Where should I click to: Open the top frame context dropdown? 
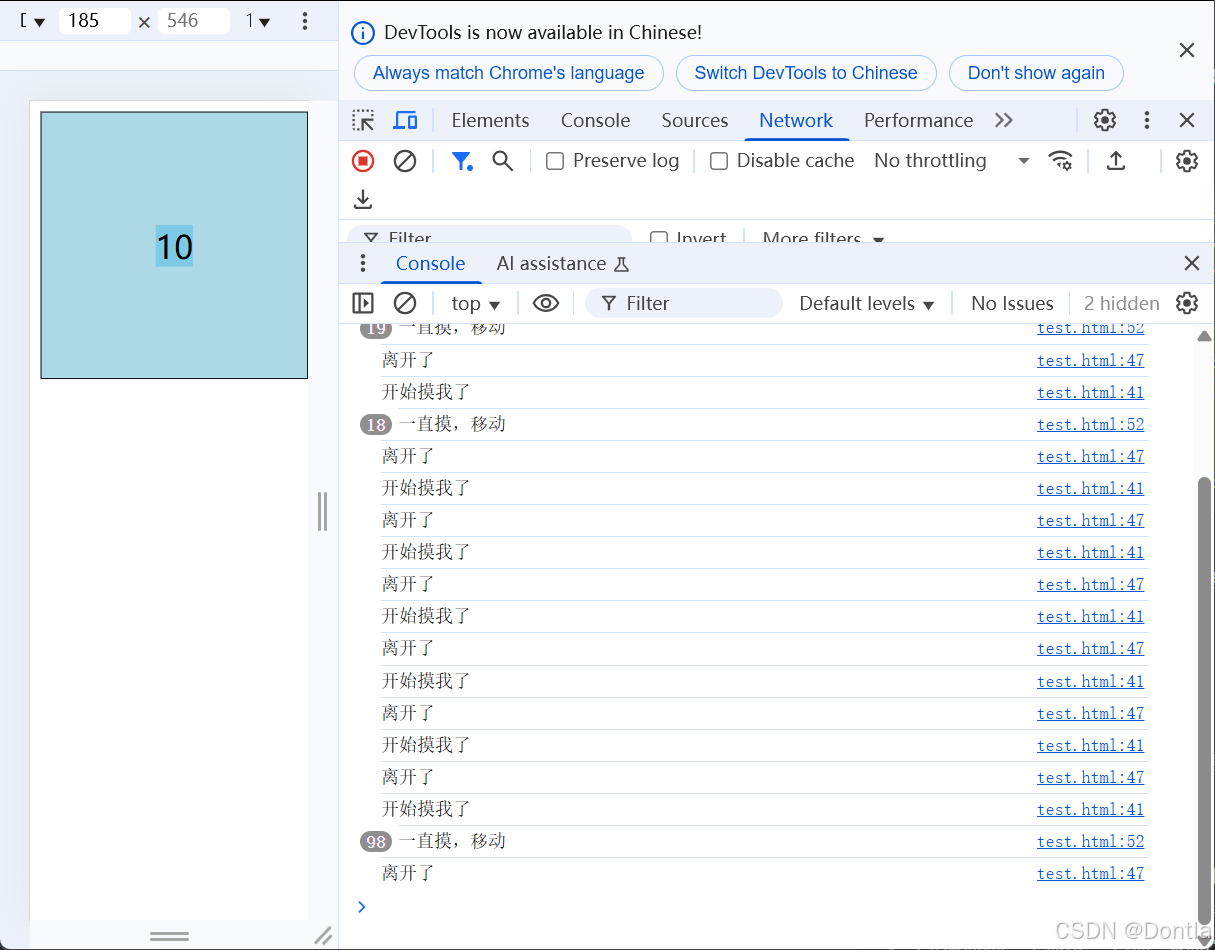[x=473, y=303]
